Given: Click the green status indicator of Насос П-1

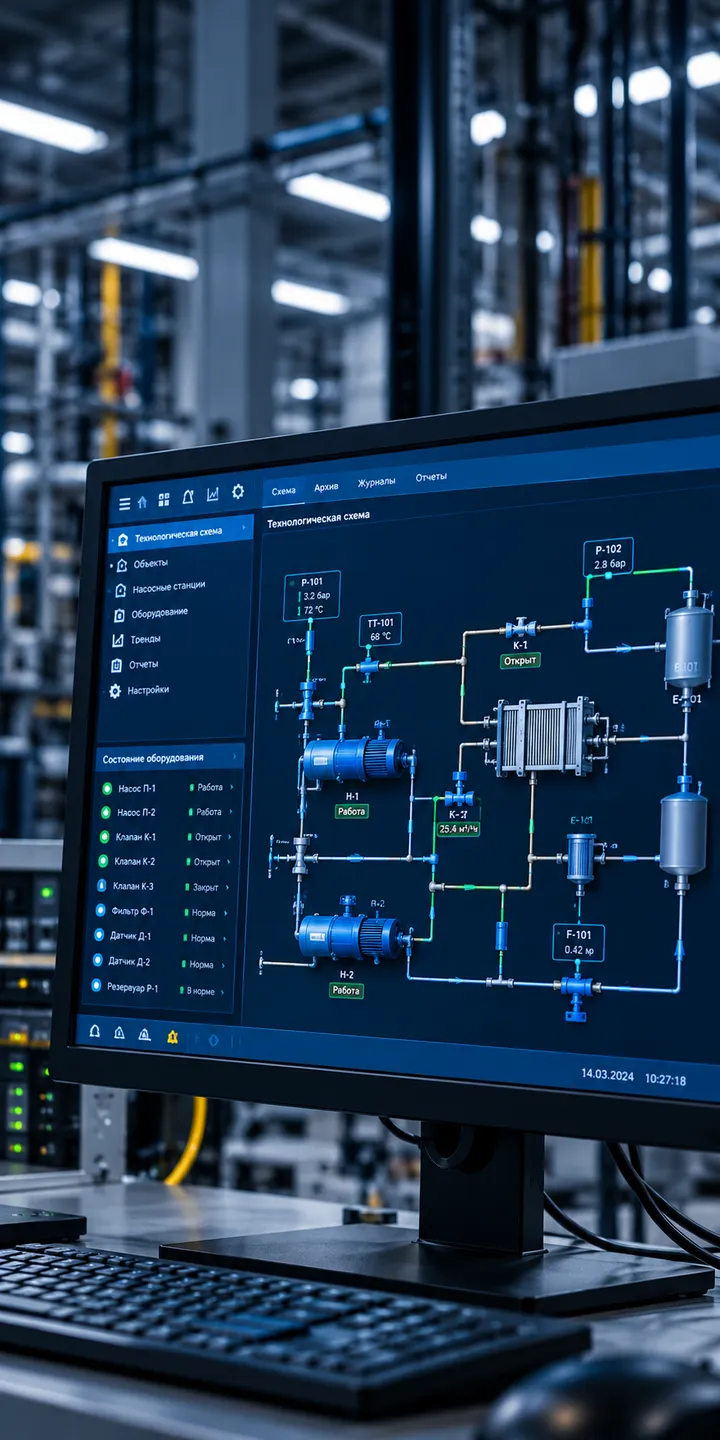Looking at the screenshot, I should [x=107, y=789].
